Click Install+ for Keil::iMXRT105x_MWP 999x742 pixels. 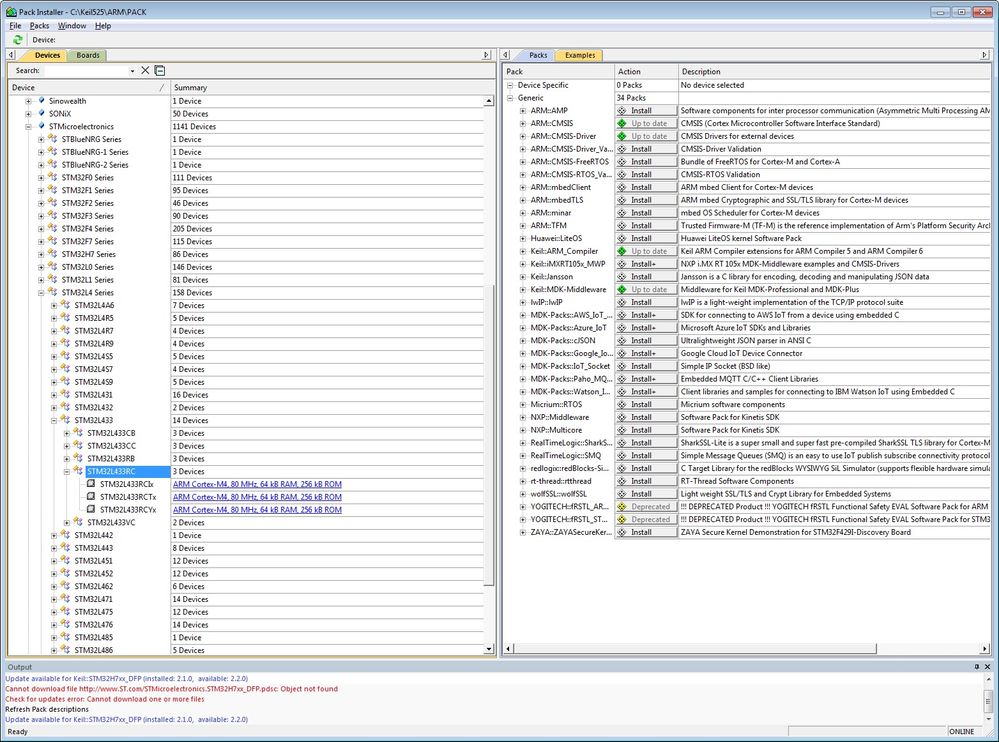(646, 264)
